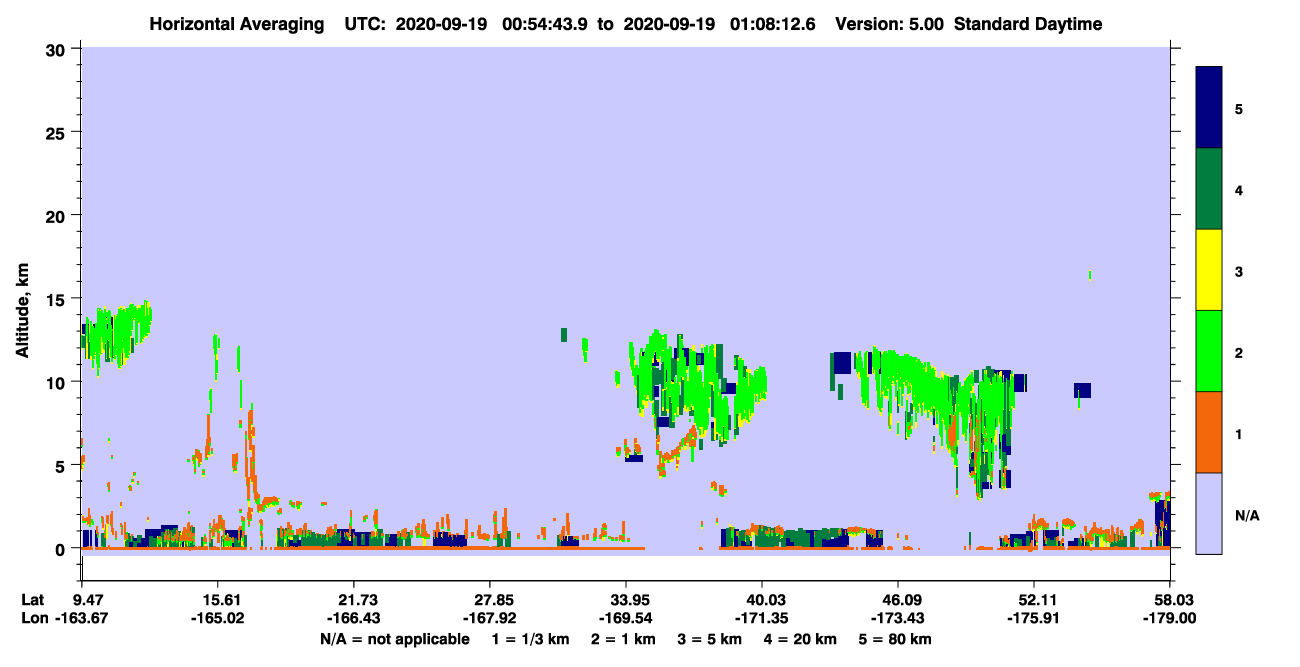Image resolution: width=1300 pixels, height=667 pixels.
Task: Click the orange colorbar segment labeled 1
Action: [x=1209, y=431]
